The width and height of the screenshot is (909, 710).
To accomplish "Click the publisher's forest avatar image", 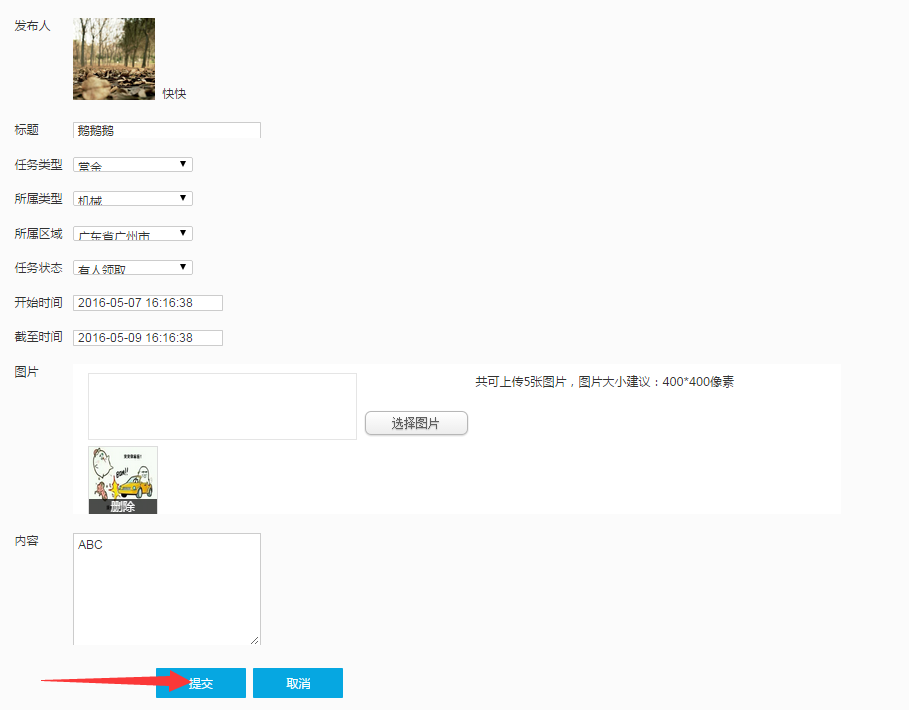I will 114,59.
